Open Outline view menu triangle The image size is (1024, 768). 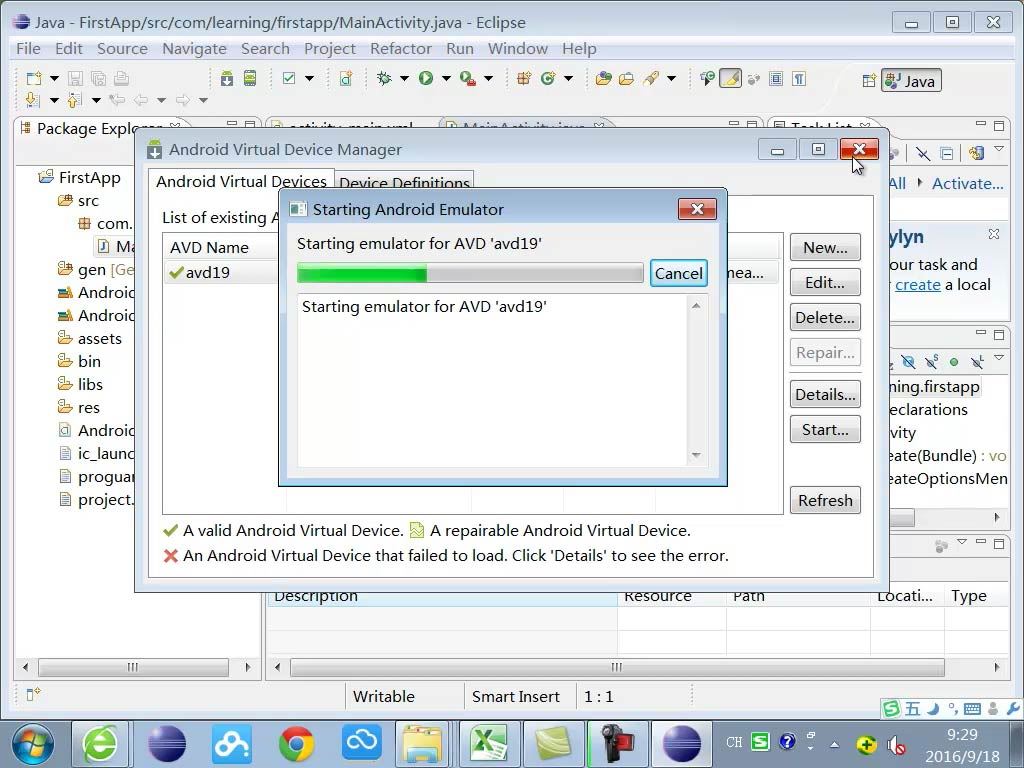[999, 358]
